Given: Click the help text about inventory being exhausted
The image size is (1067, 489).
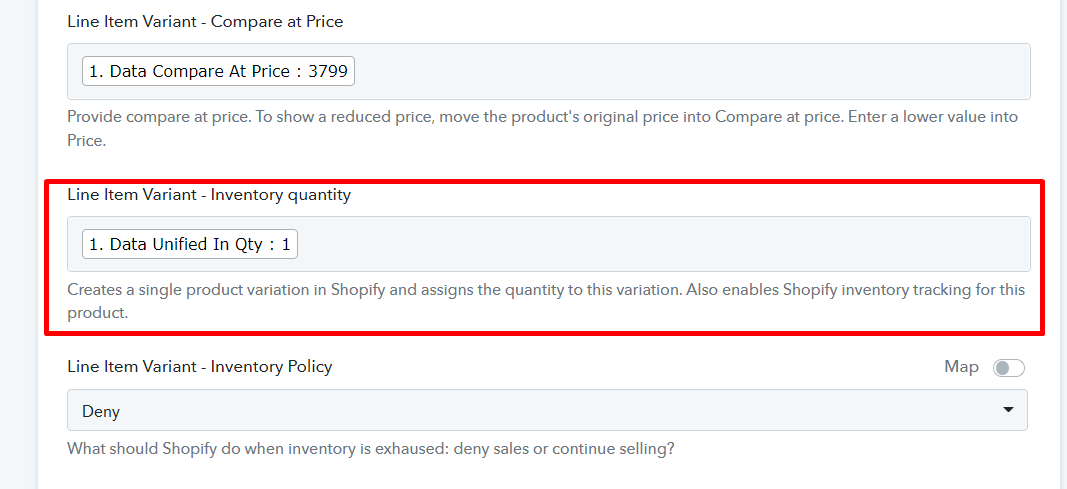Looking at the screenshot, I should point(371,449).
